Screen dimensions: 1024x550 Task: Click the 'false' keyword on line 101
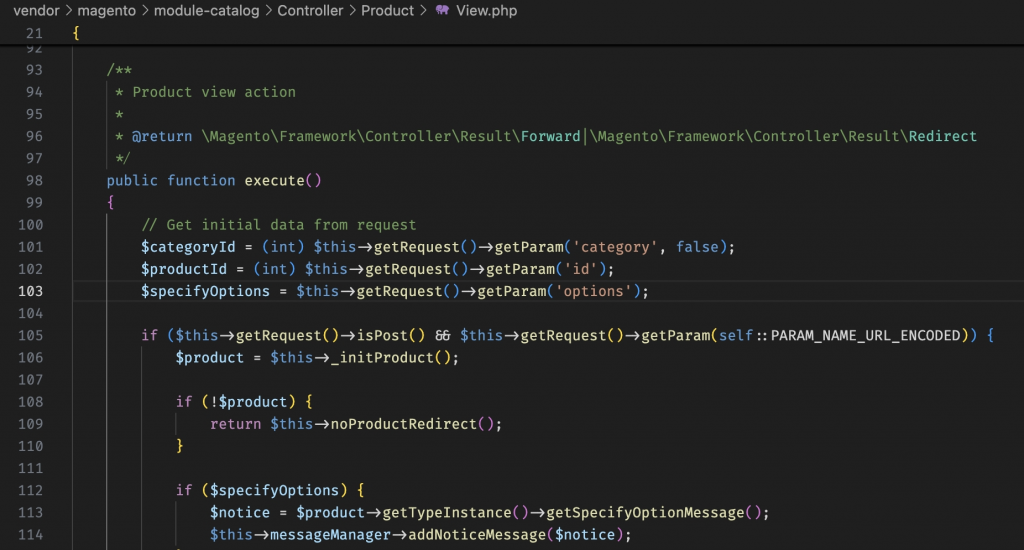[697, 247]
